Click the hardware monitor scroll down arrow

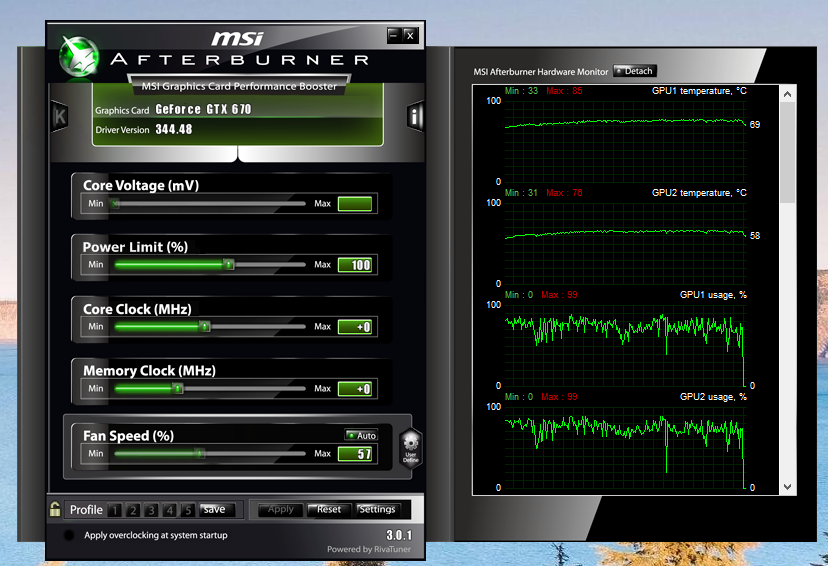coord(787,487)
